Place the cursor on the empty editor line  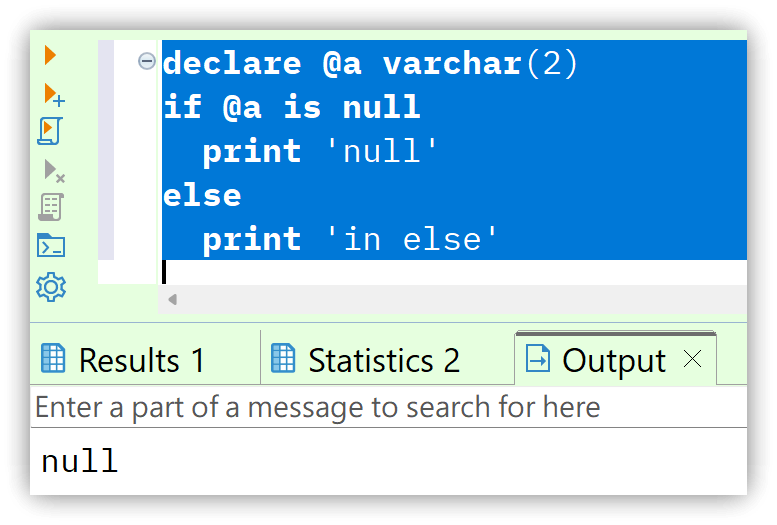coord(453,272)
